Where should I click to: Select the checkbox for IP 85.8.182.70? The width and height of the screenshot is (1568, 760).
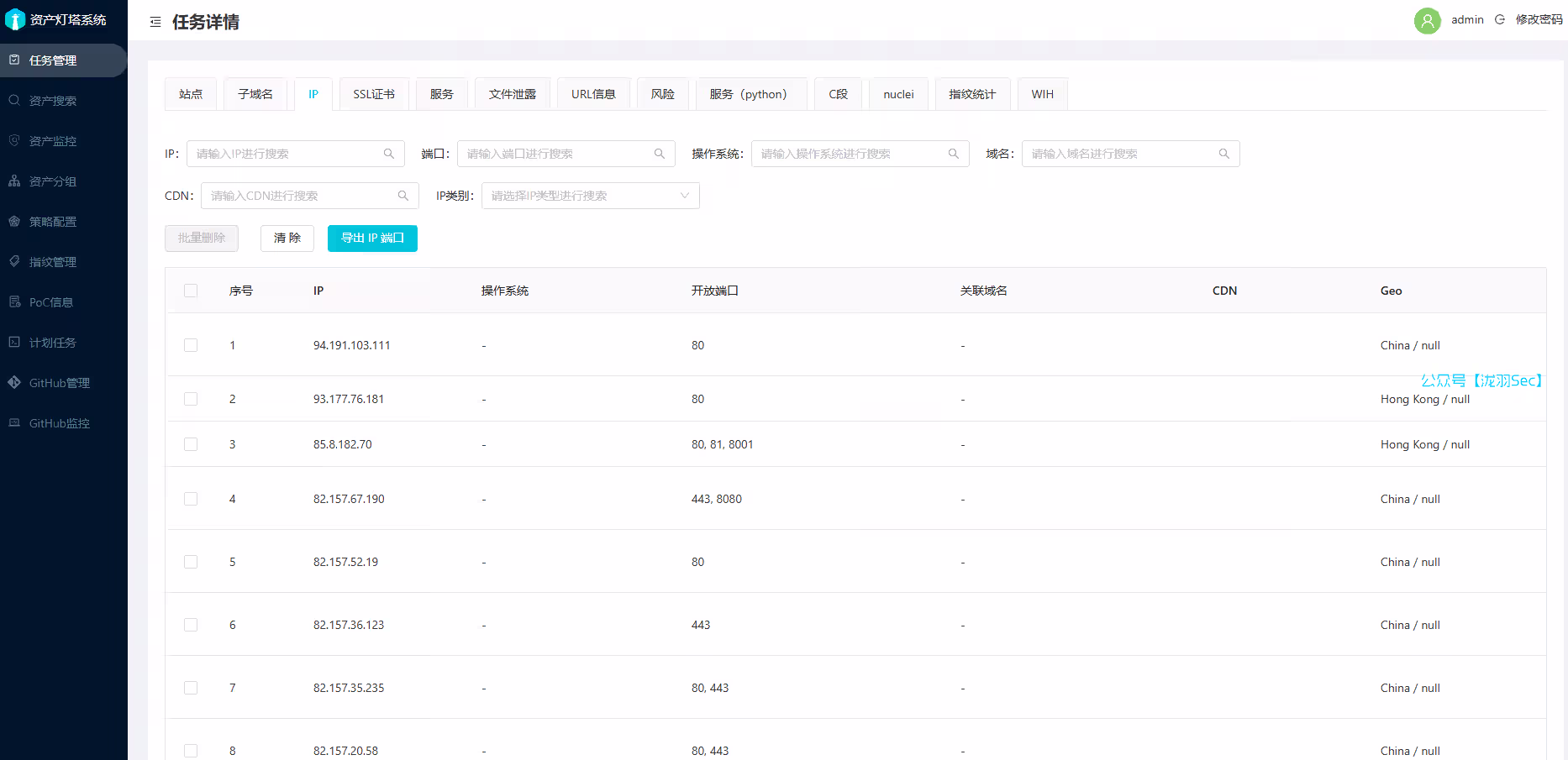(191, 444)
